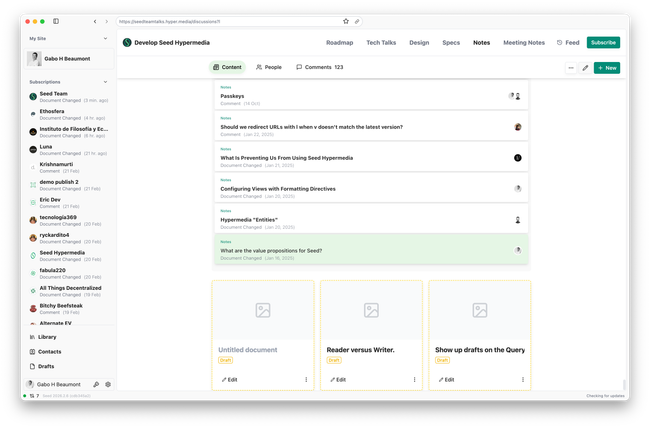This screenshot has width=650, height=428.
Task: Toggle the sidebar panel icon
Action: pyautogui.click(x=56, y=21)
